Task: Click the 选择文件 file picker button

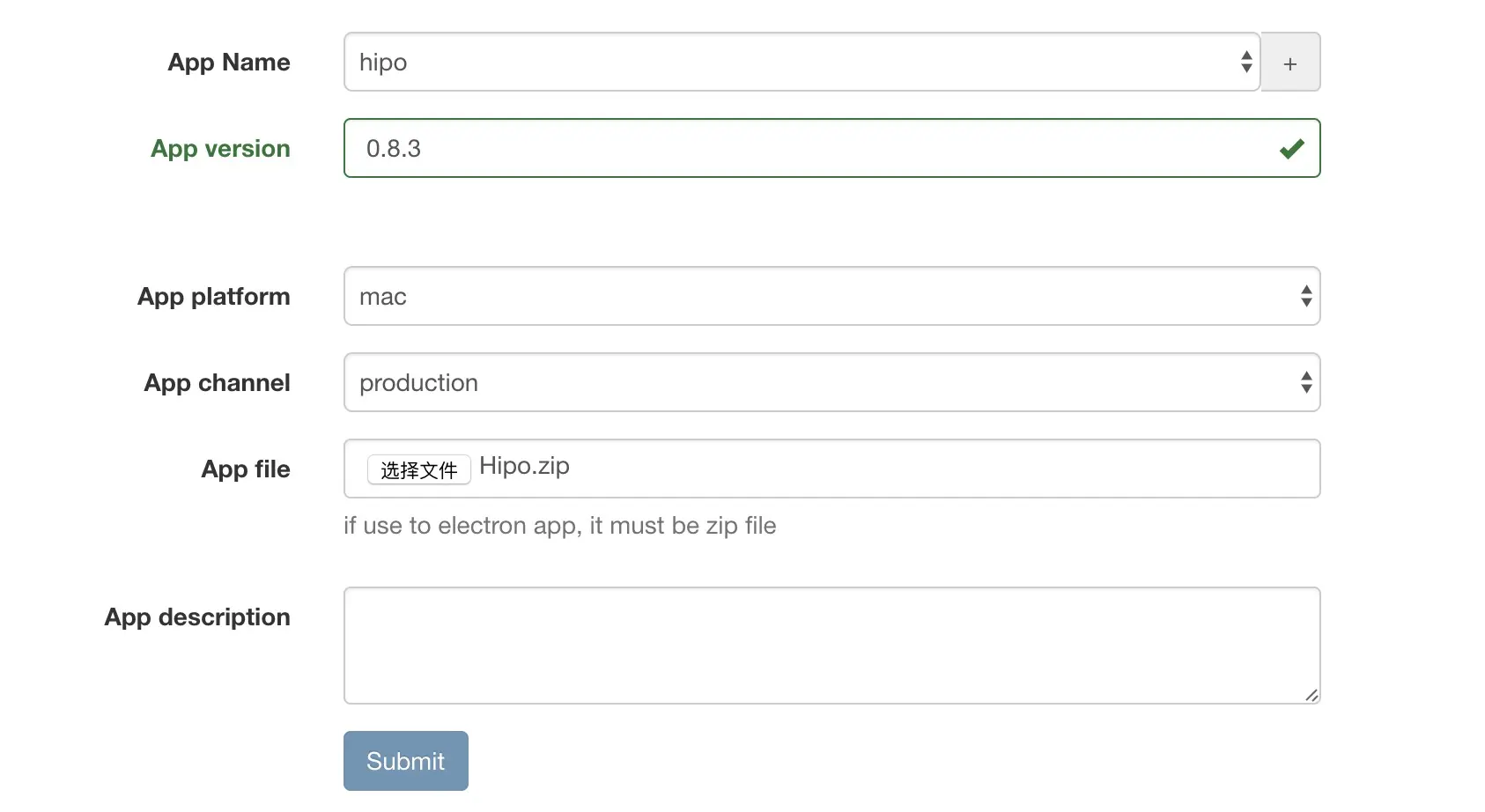Action: click(418, 469)
